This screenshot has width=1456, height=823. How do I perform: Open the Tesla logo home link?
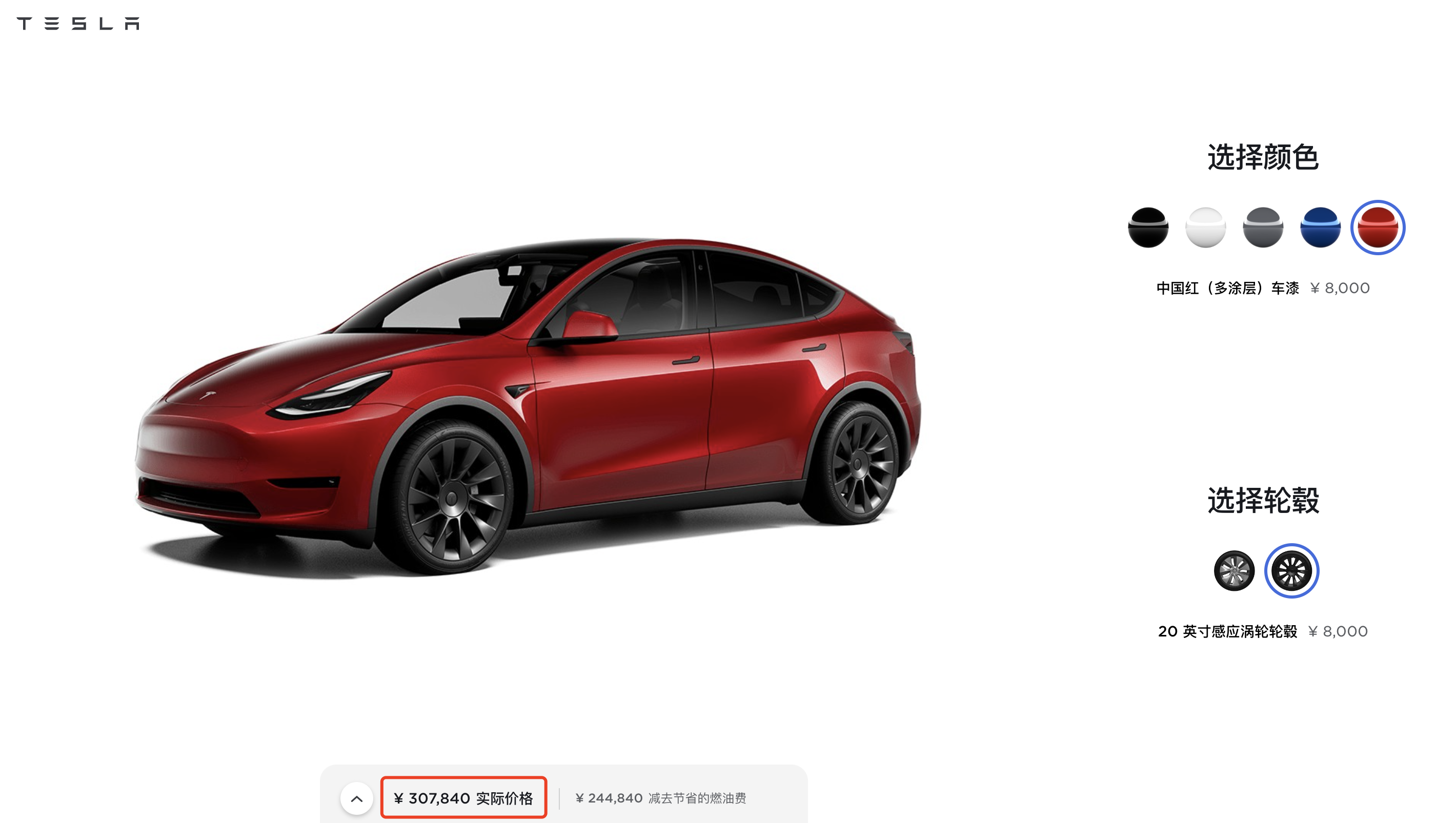click(78, 23)
